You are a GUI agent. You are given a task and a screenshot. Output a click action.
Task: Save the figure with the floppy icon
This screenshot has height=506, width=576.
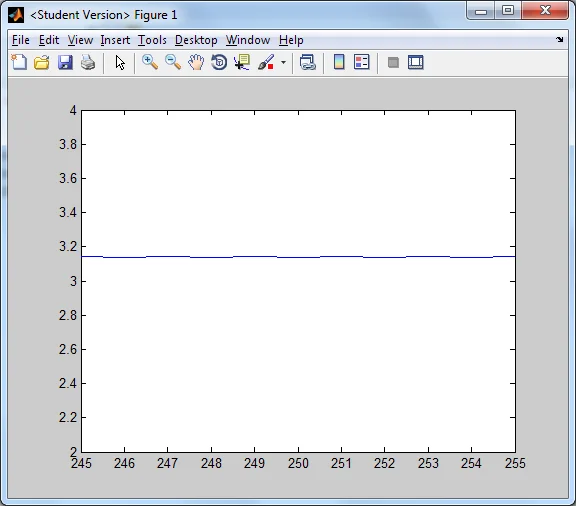coord(65,62)
